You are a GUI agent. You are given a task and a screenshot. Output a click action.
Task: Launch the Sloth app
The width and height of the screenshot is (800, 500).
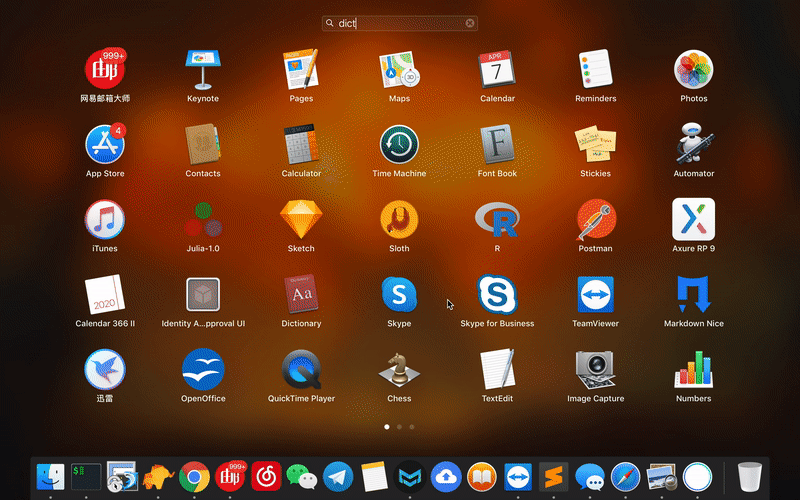click(x=399, y=219)
